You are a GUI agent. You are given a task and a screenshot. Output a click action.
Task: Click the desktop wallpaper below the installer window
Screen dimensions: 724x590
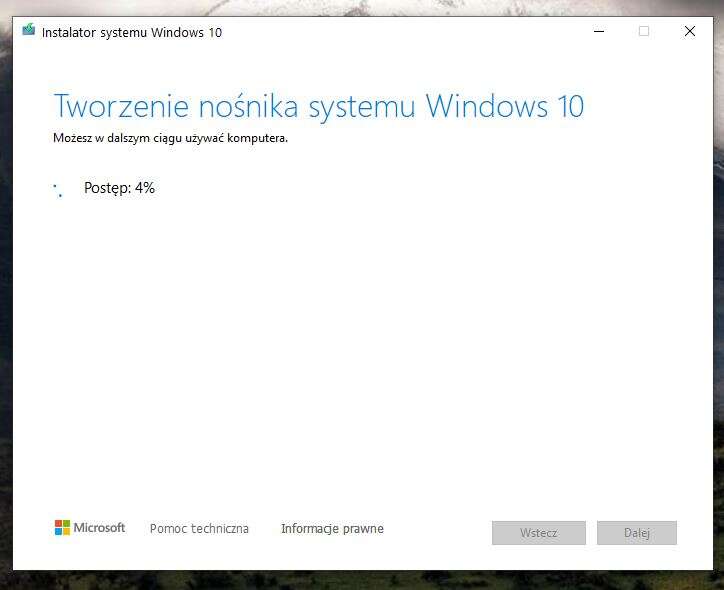tap(362, 581)
